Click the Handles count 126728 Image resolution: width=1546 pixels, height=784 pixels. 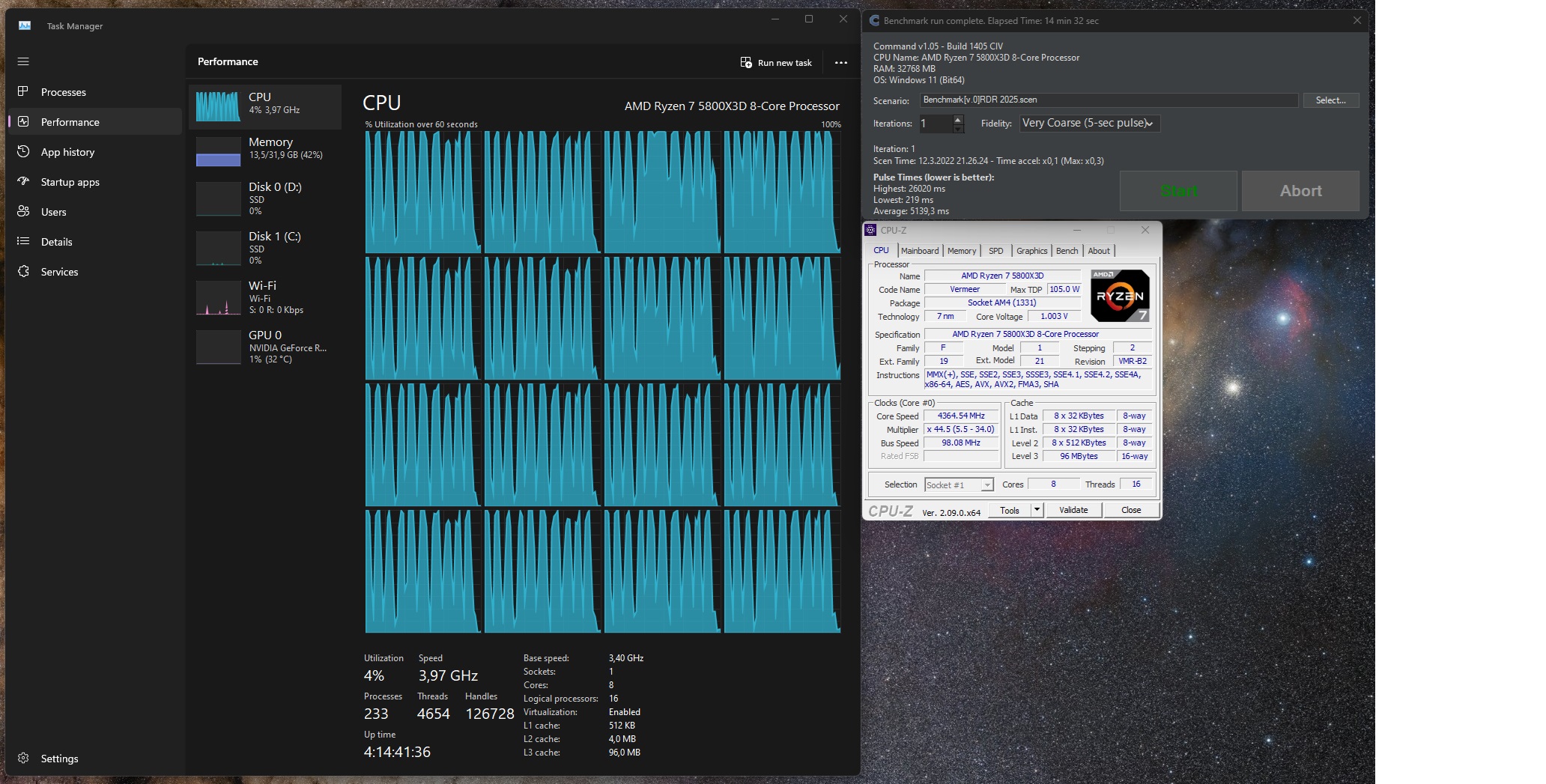pyautogui.click(x=490, y=714)
